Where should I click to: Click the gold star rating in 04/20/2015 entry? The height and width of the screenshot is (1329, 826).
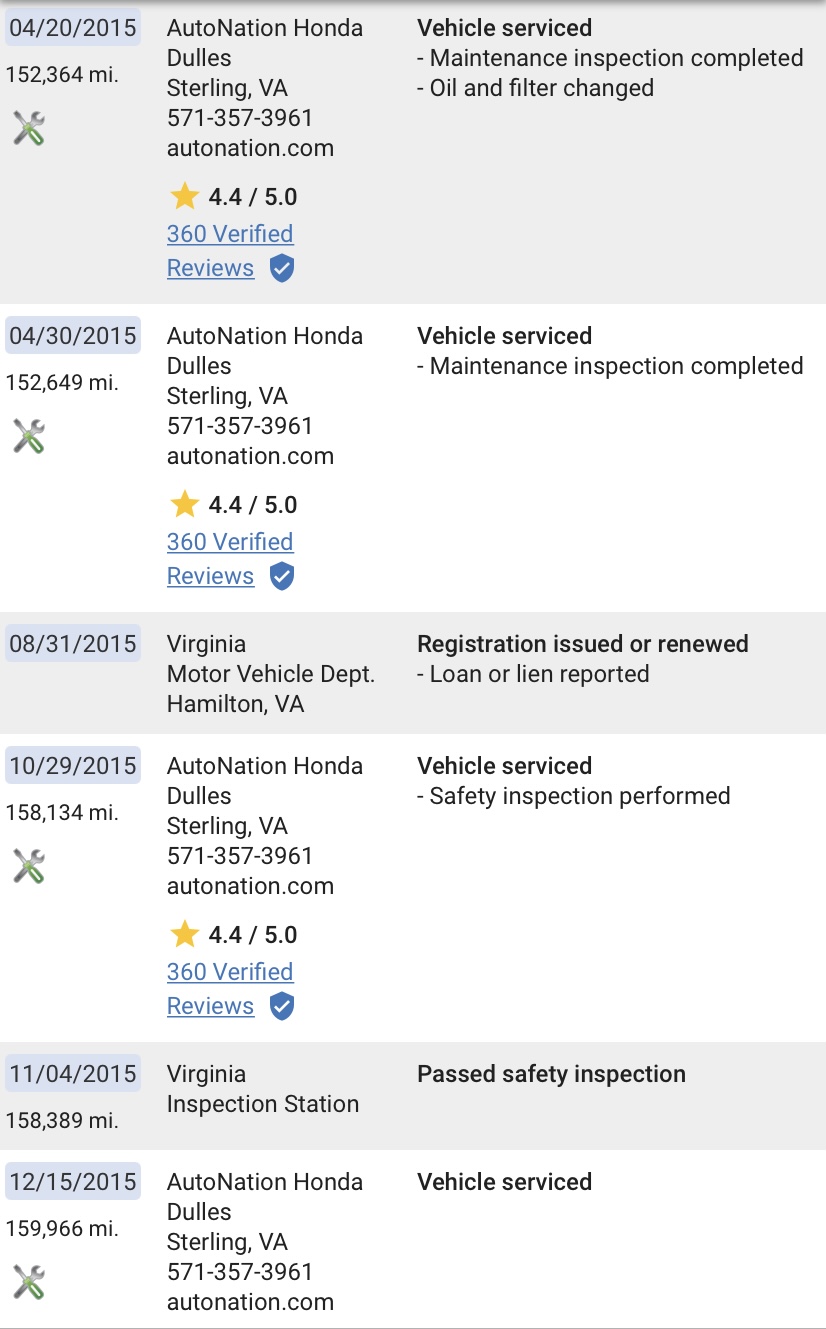point(185,196)
